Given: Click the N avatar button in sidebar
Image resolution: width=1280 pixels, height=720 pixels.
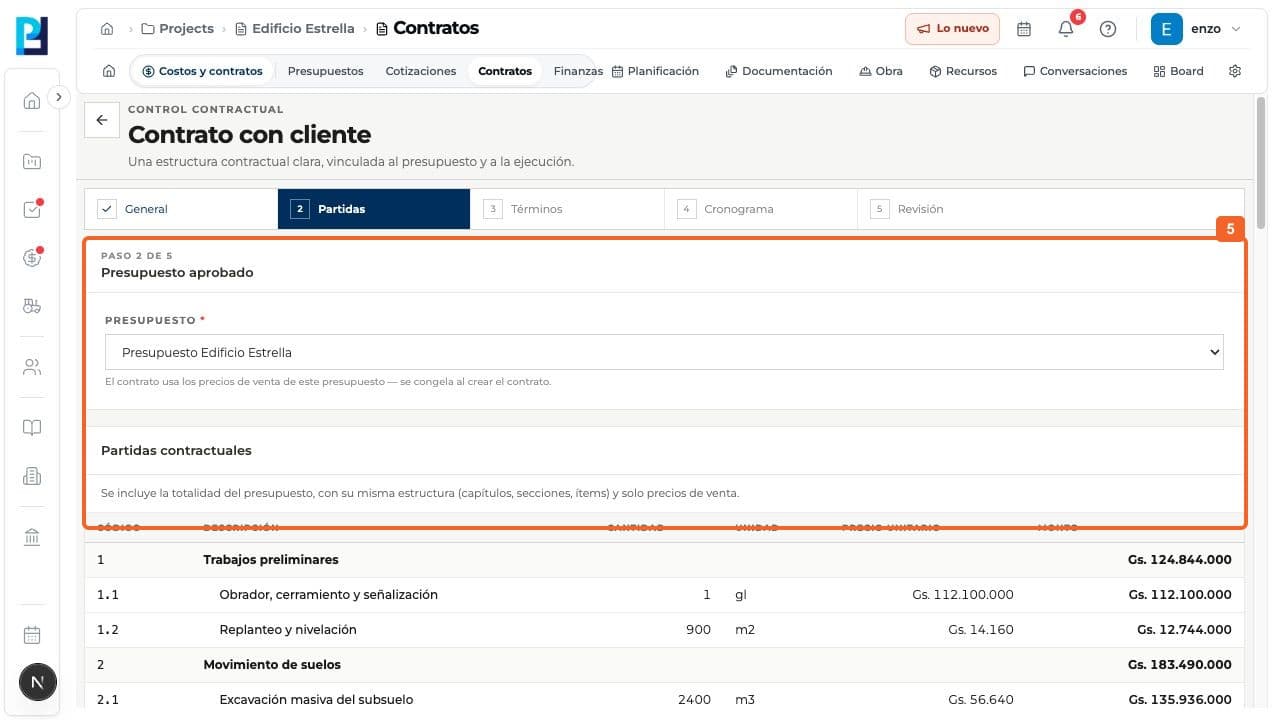Looking at the screenshot, I should (38, 683).
